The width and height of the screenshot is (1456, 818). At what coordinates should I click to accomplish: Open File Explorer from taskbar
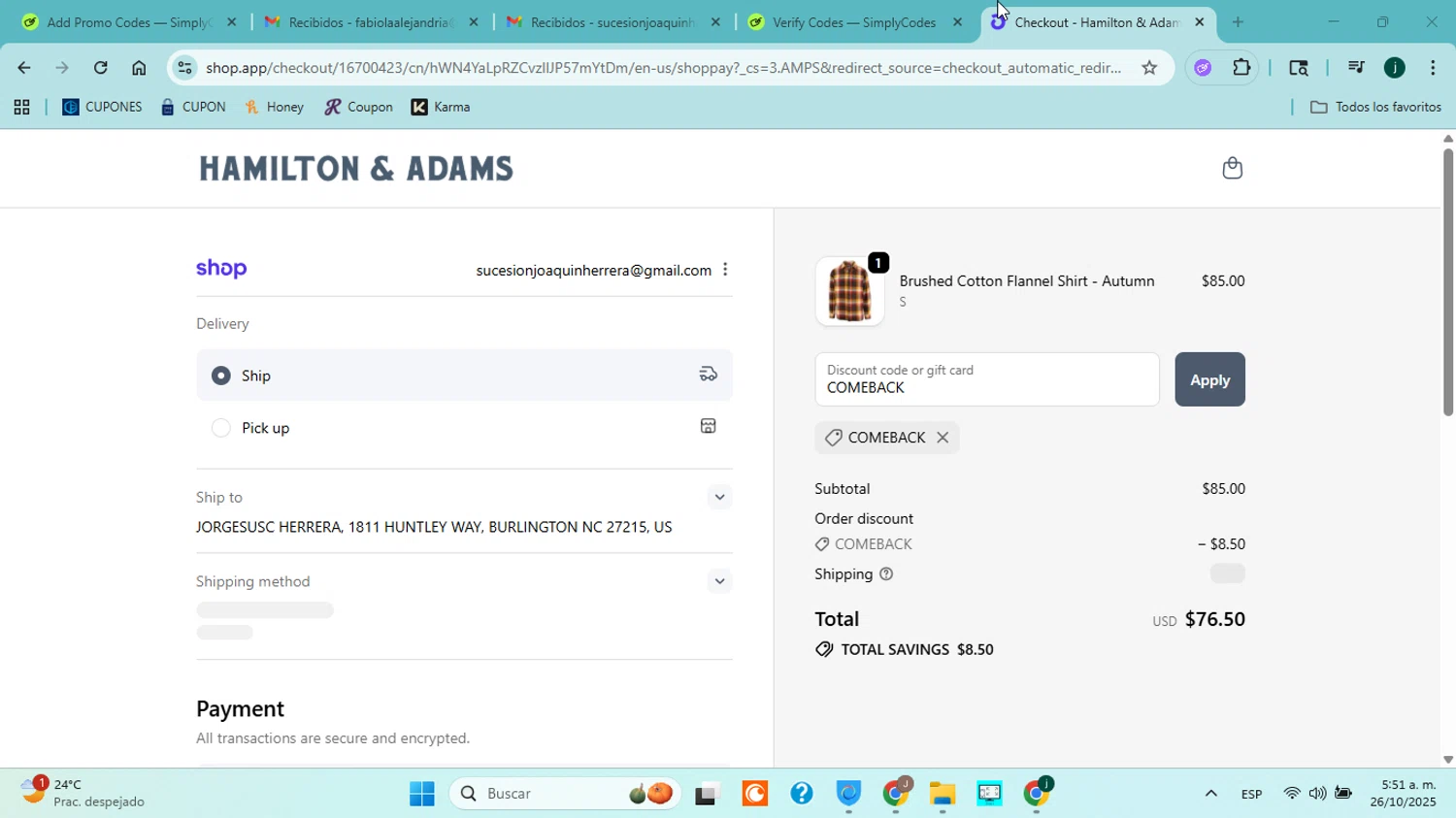pos(942,794)
